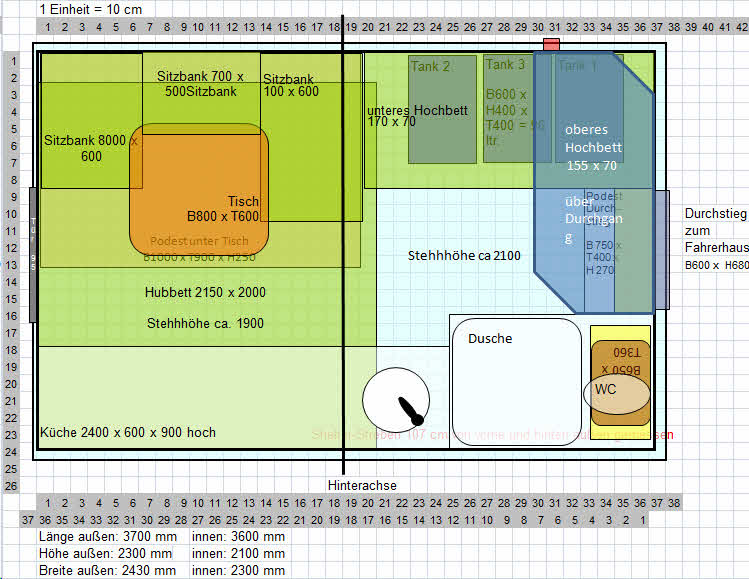Click the WC oval shape
This screenshot has width=749, height=579.
coord(616,394)
